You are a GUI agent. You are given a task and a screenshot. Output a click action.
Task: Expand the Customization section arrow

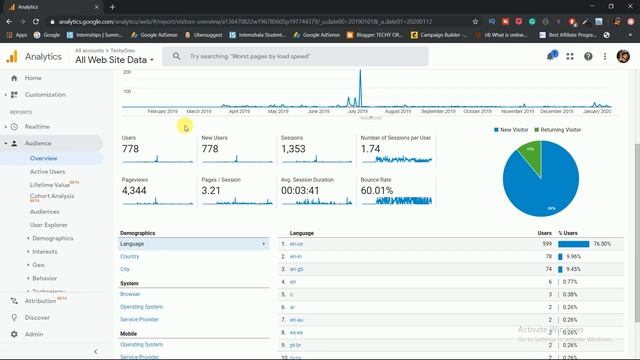5,95
